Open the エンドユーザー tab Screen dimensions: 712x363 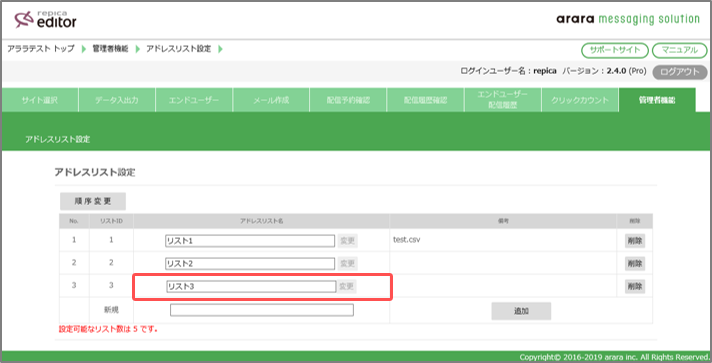coord(194,100)
